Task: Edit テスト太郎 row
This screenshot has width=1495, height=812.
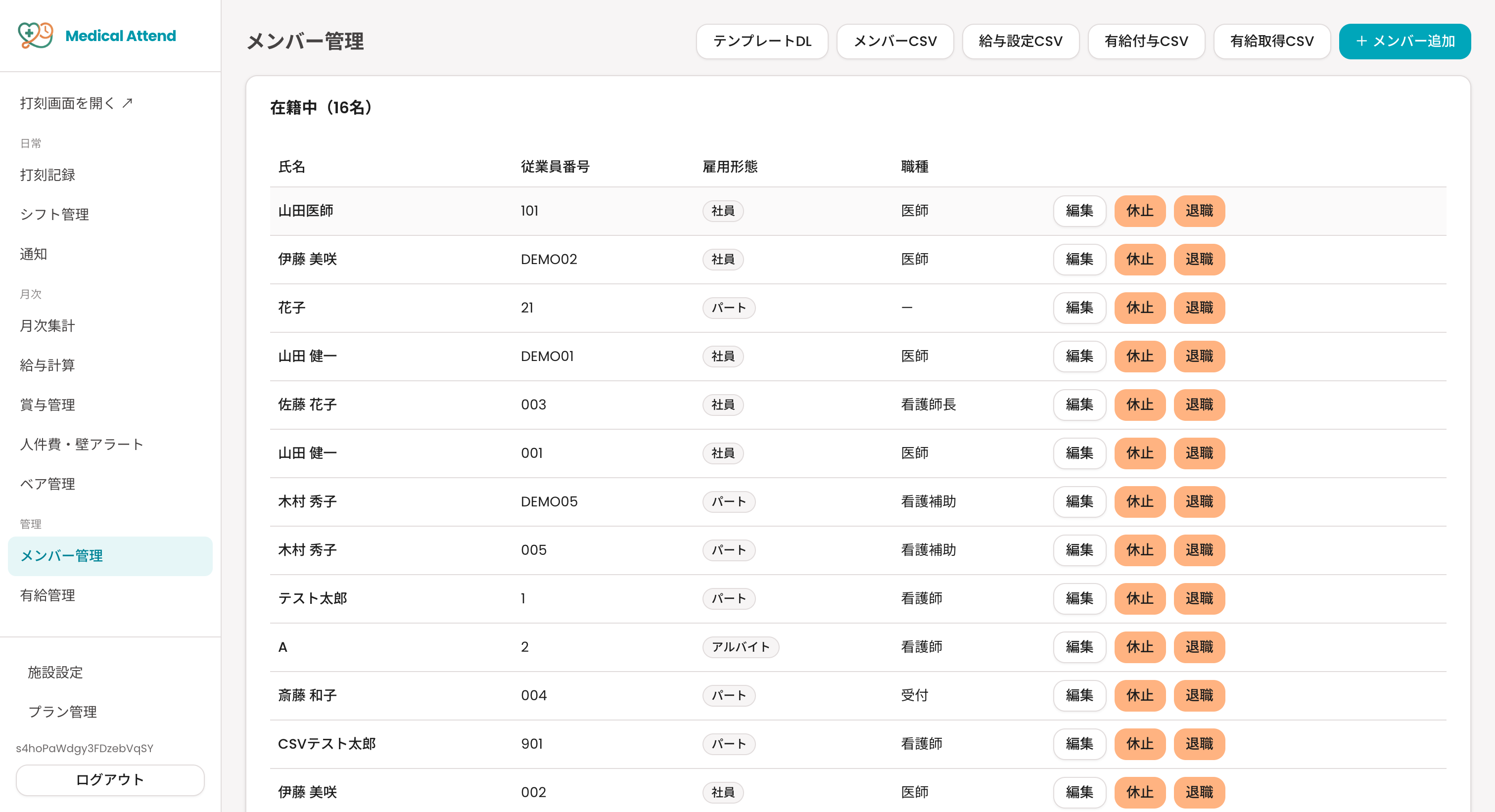Action: (x=1079, y=598)
